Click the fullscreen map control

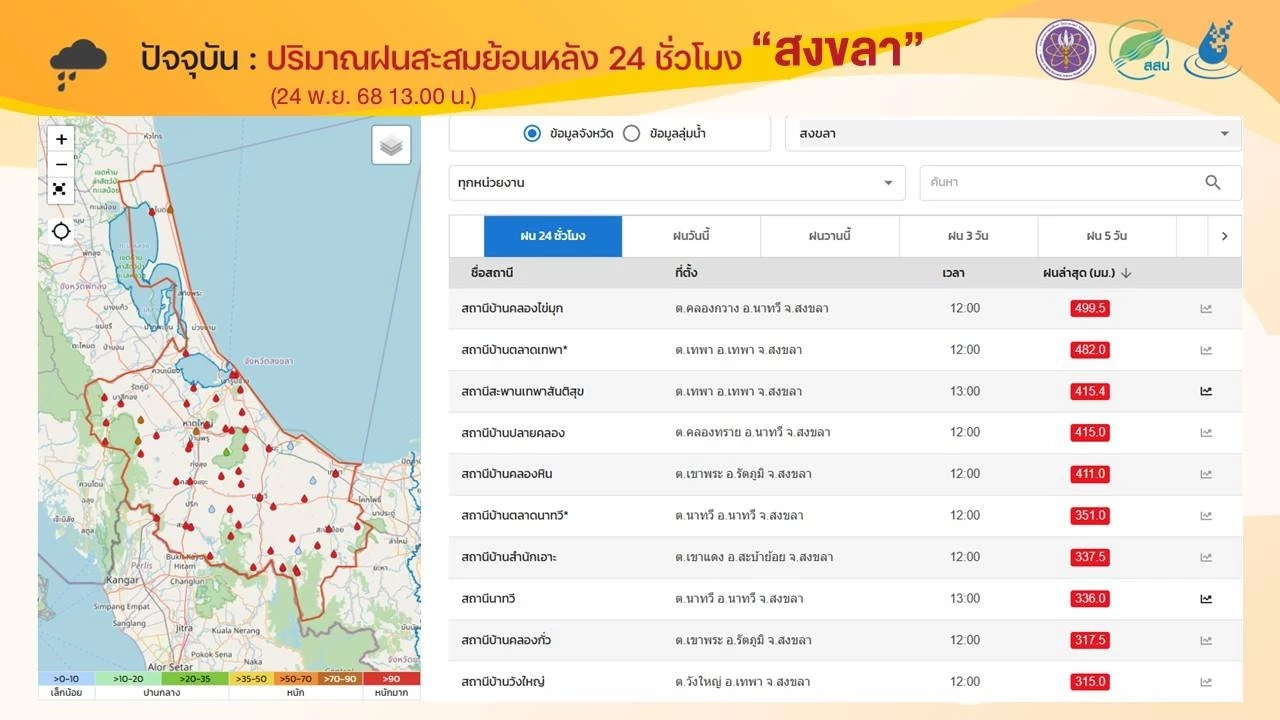(x=60, y=189)
